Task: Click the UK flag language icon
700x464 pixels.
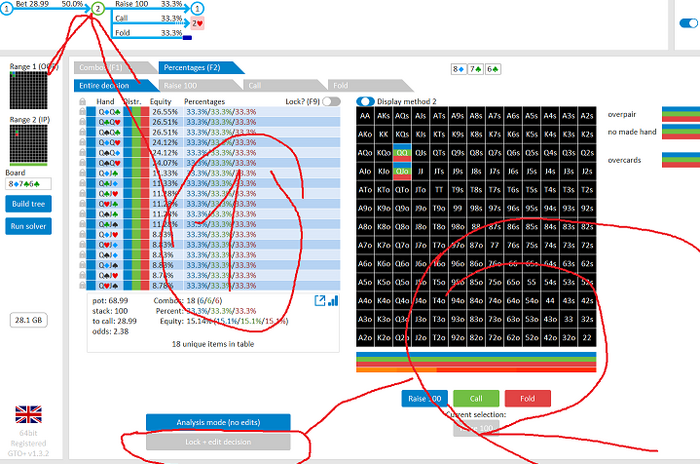Action: pyautogui.click(x=28, y=414)
